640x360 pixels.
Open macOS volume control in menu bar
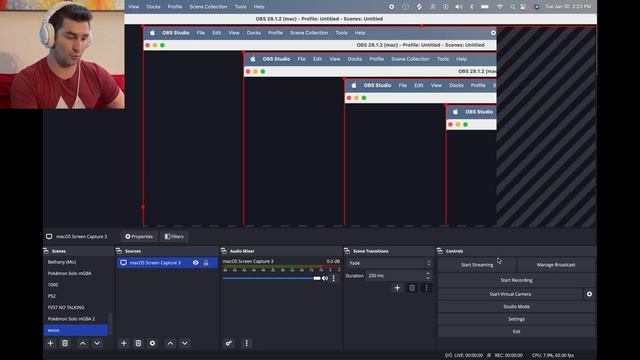[459, 7]
